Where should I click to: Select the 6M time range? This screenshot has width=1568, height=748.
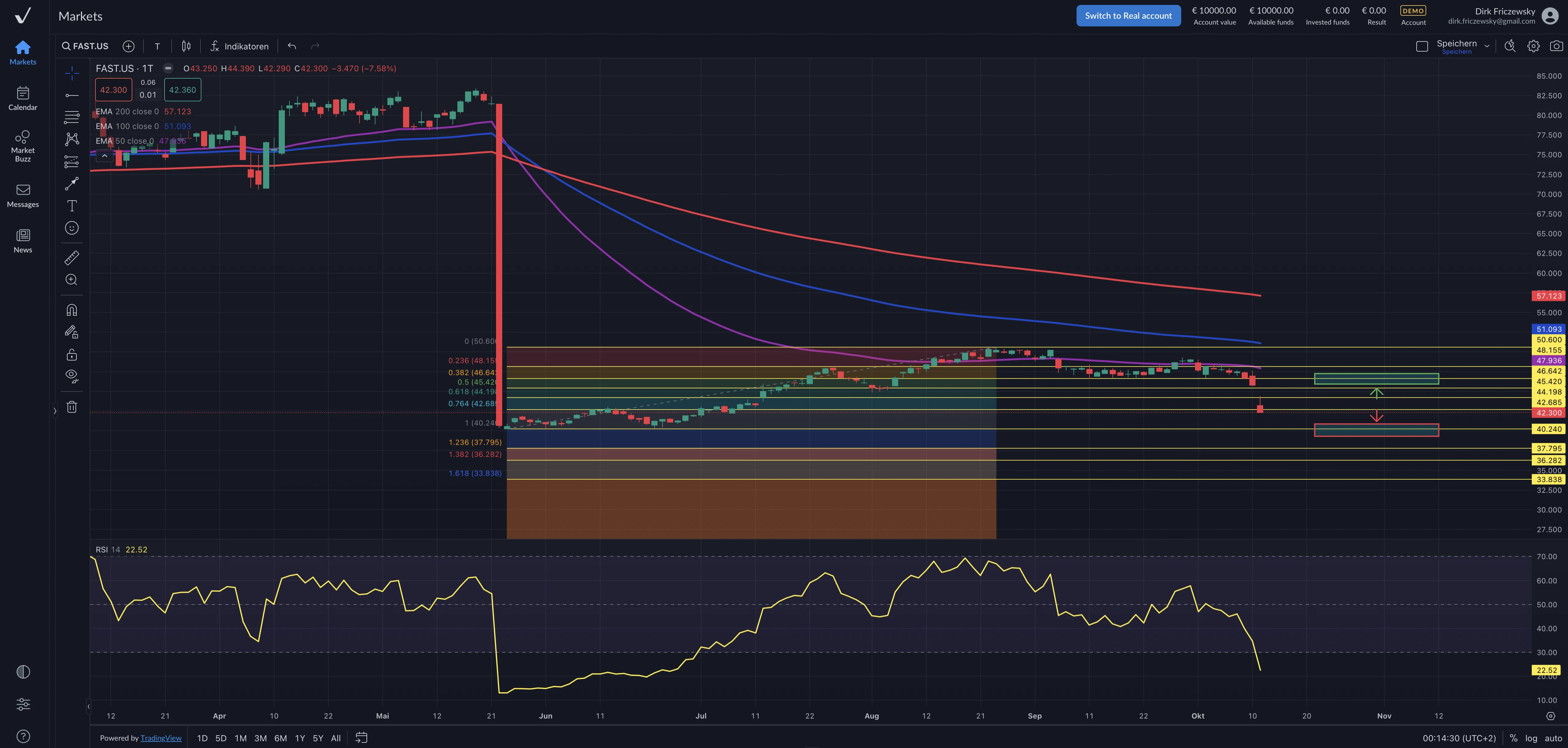280,738
